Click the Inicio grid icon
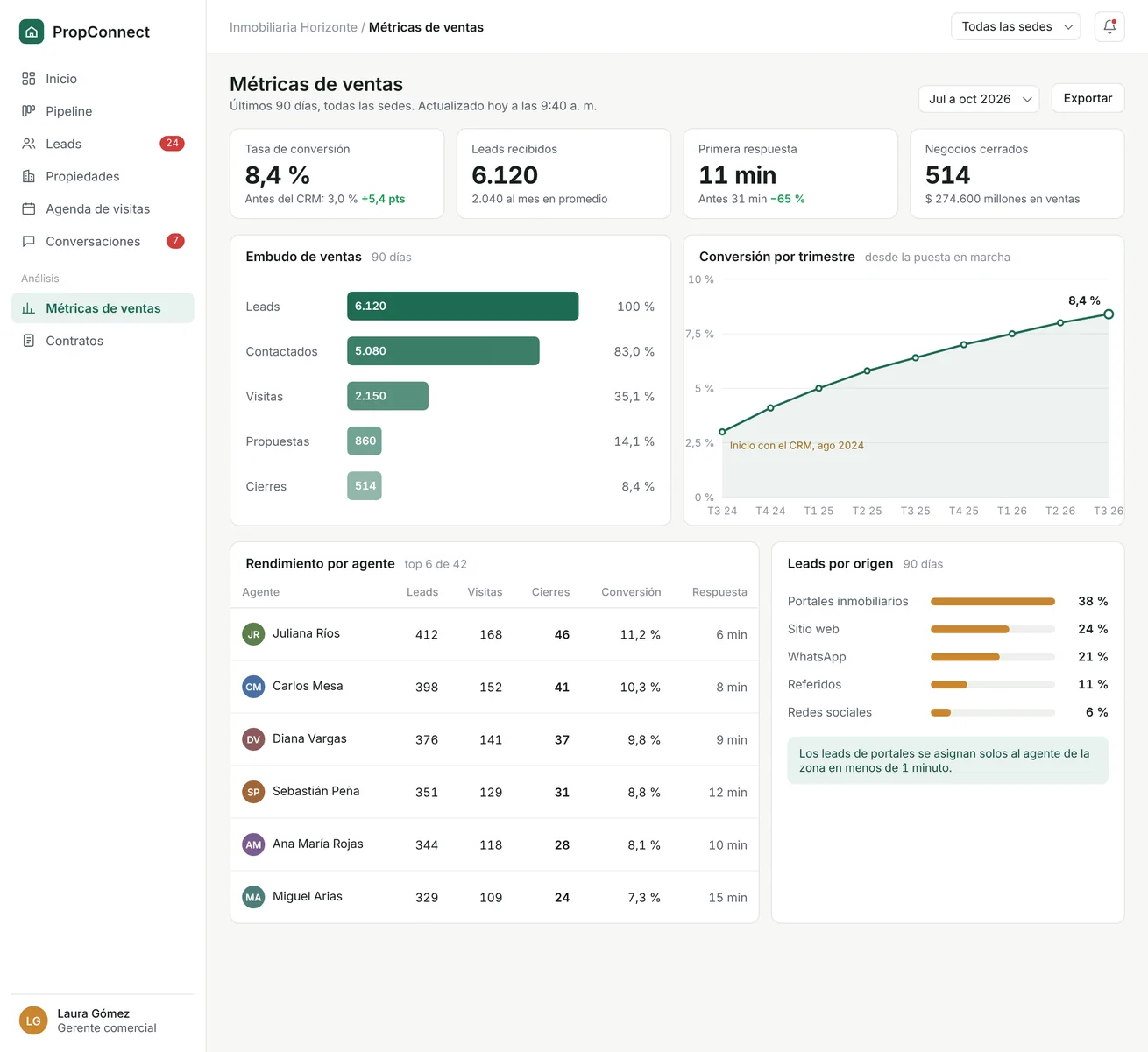 [x=29, y=79]
